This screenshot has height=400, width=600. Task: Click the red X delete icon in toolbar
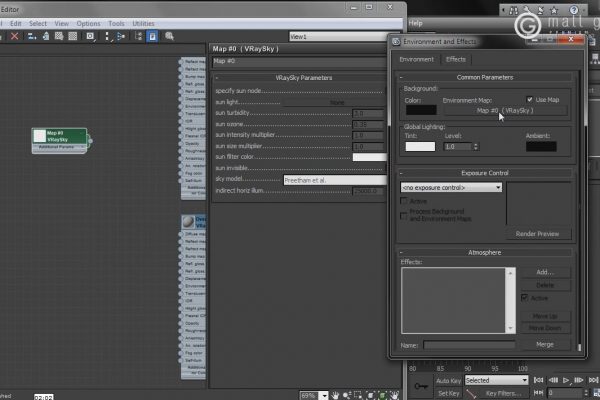(x=15, y=36)
